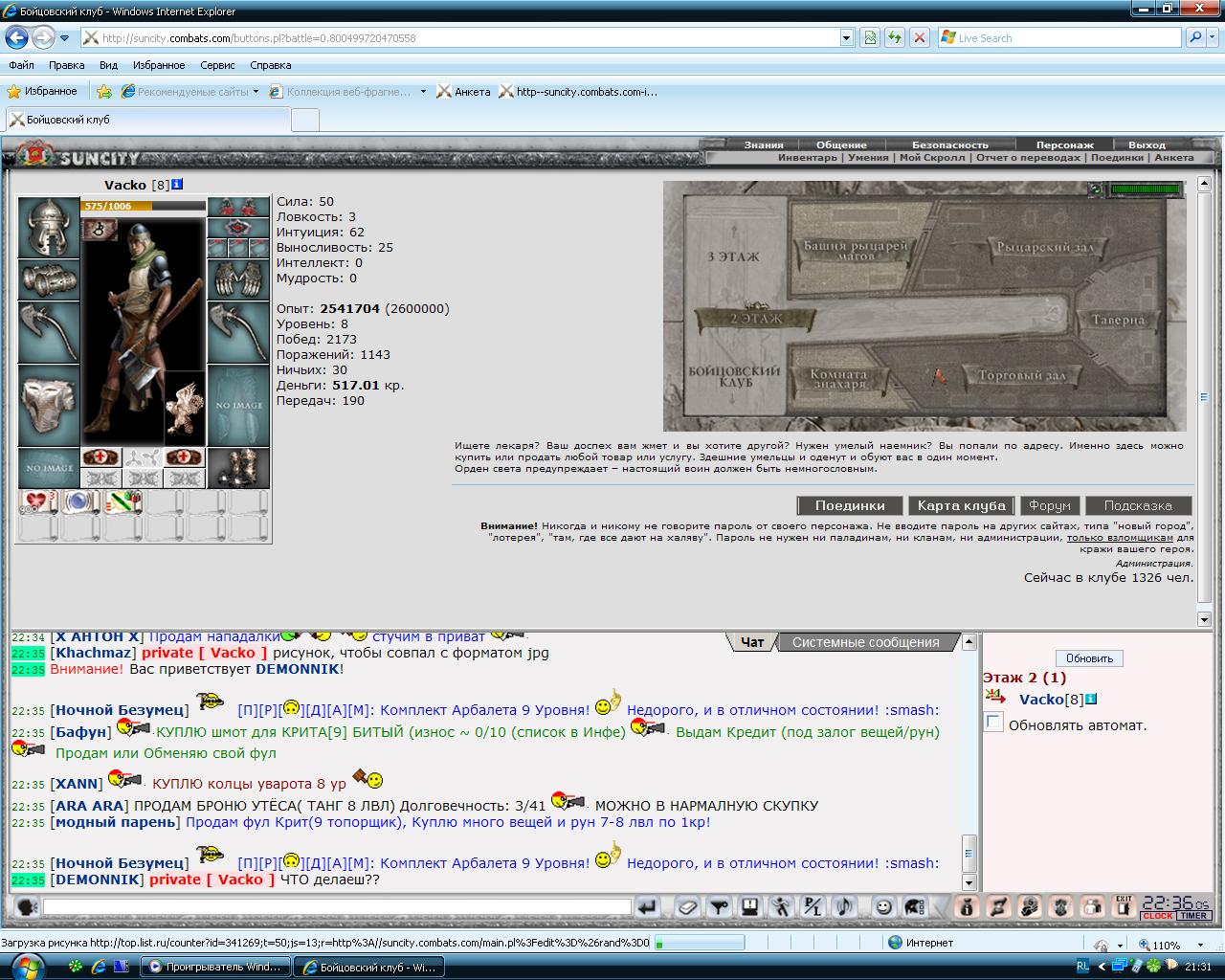Click the equipped horned helmet slot

tap(48, 230)
